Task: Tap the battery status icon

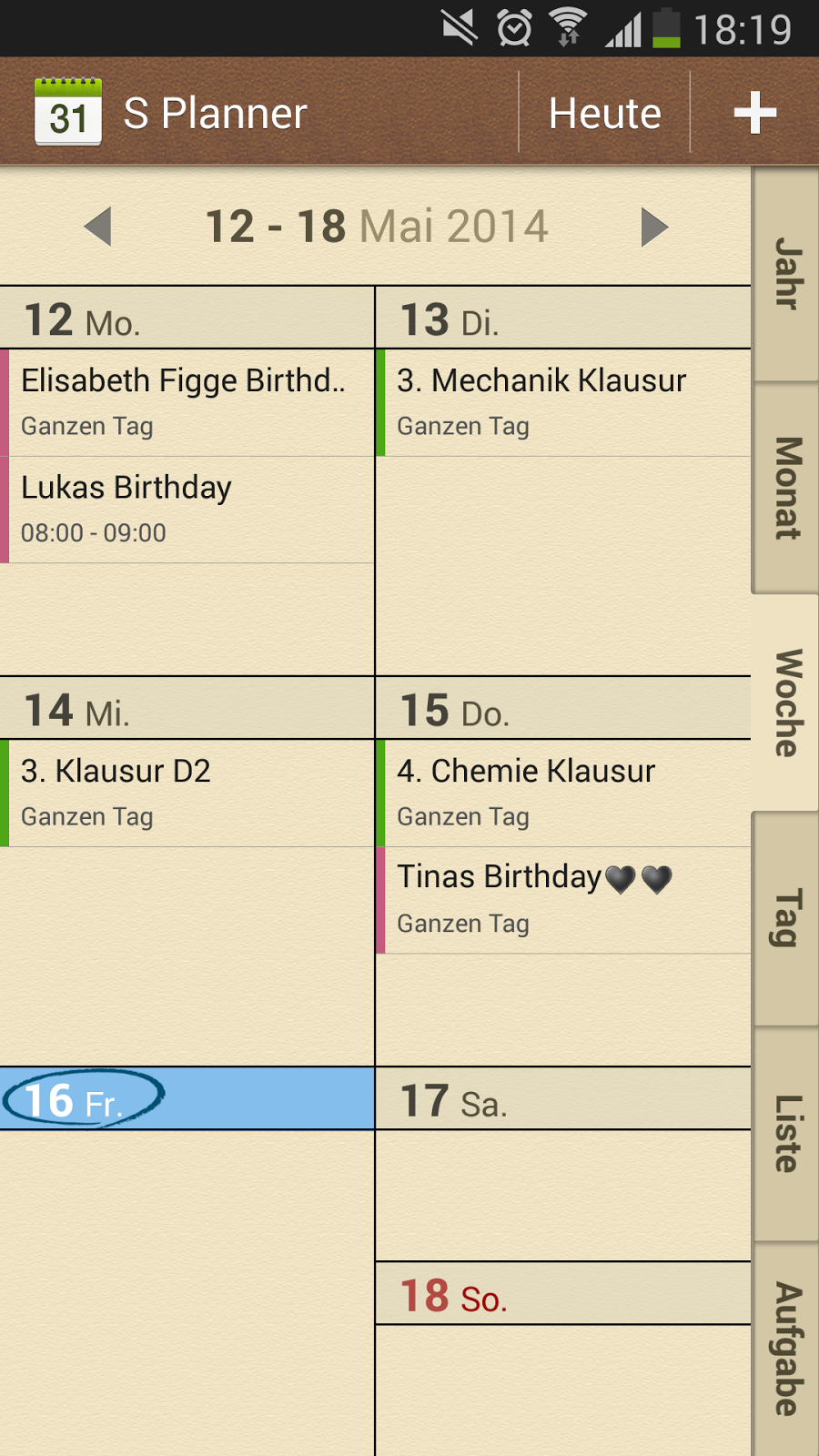Action: coord(666,28)
